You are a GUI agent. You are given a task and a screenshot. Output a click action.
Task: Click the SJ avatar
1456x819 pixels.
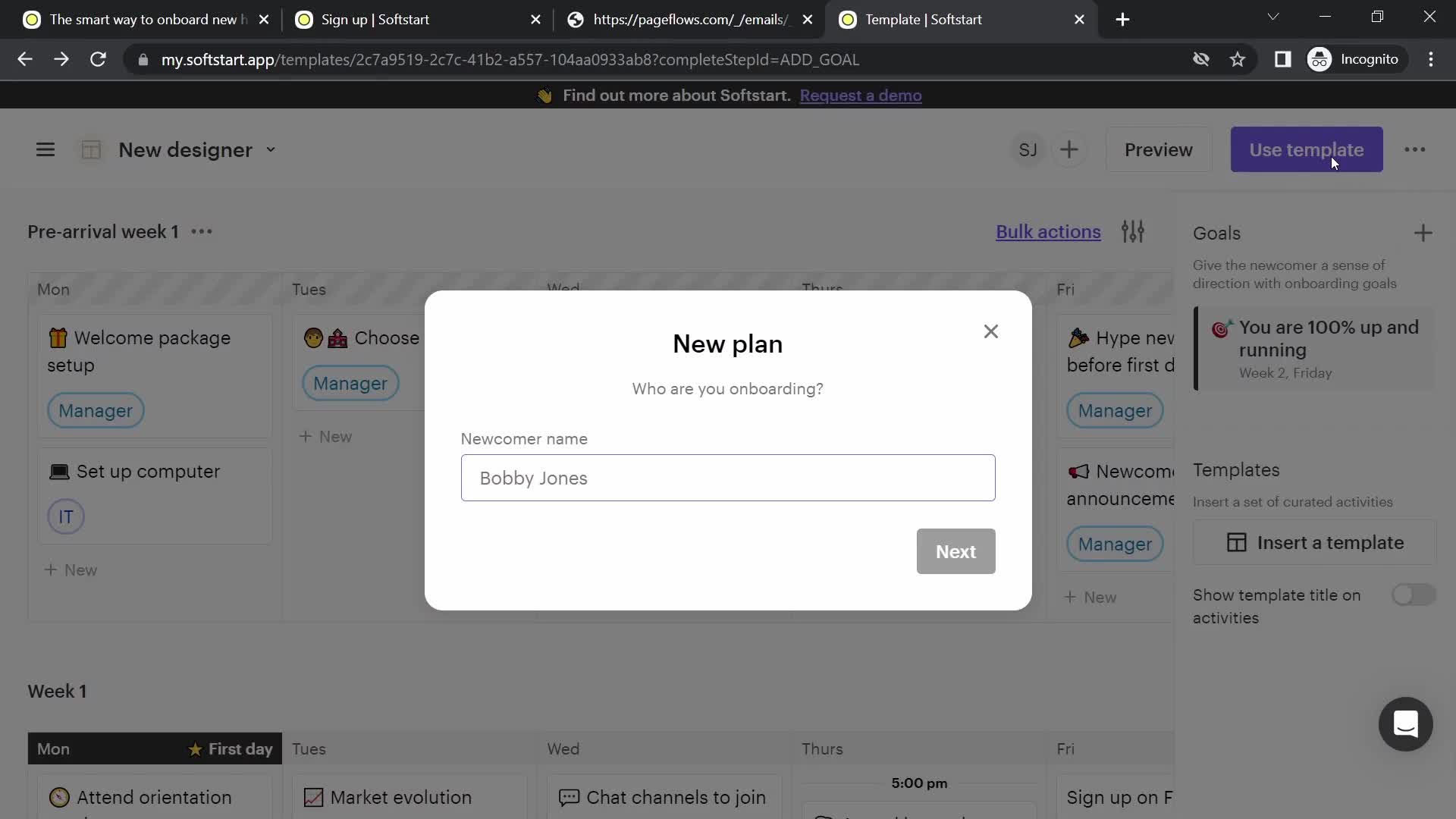coord(1028,150)
